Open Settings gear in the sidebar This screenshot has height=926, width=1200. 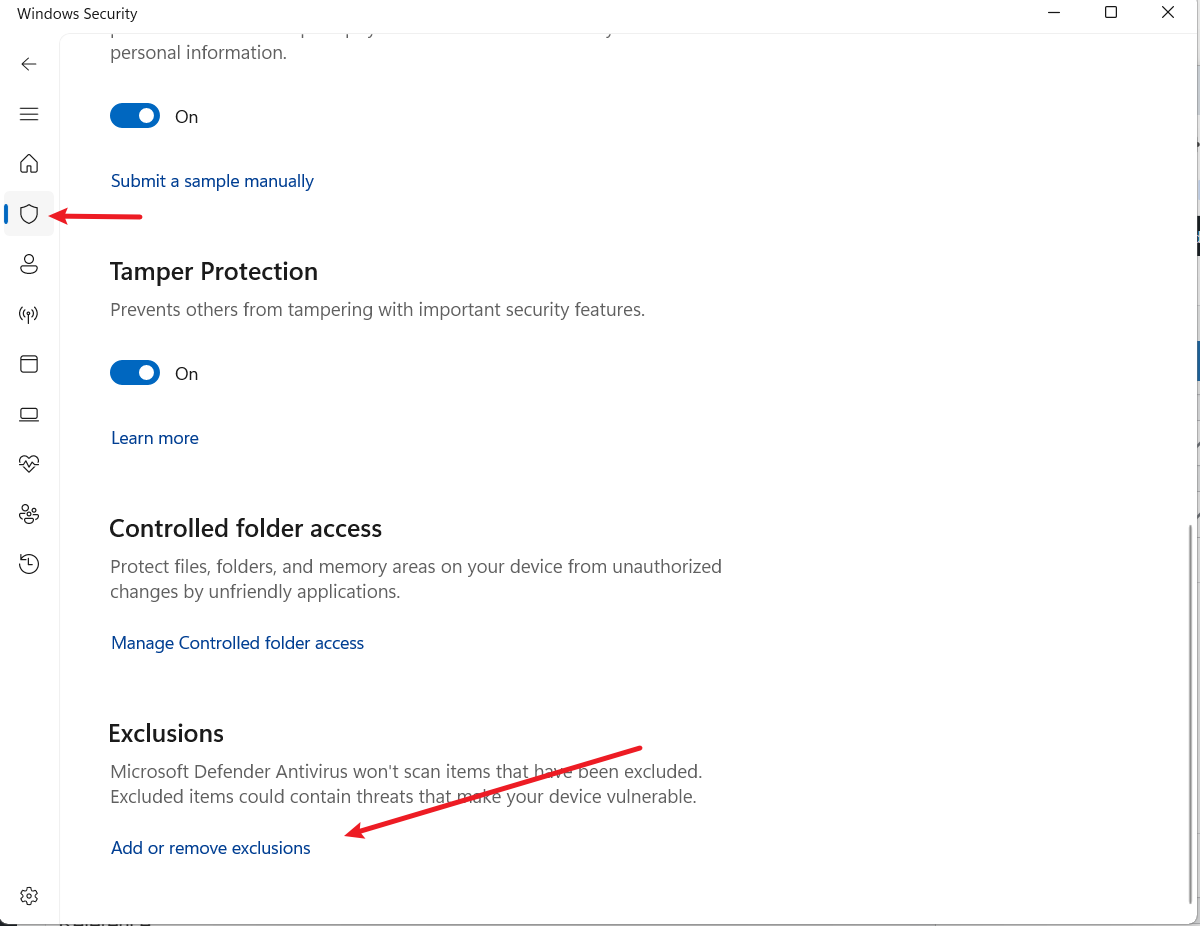(29, 895)
